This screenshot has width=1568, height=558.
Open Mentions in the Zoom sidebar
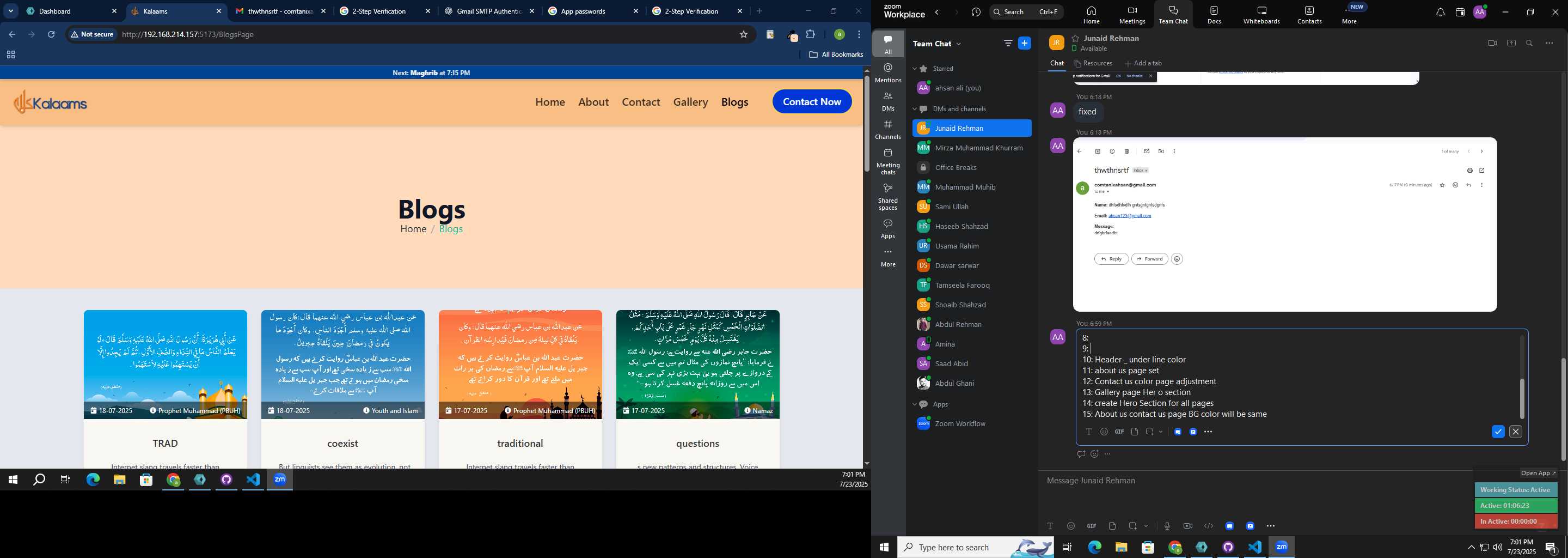coord(888,73)
